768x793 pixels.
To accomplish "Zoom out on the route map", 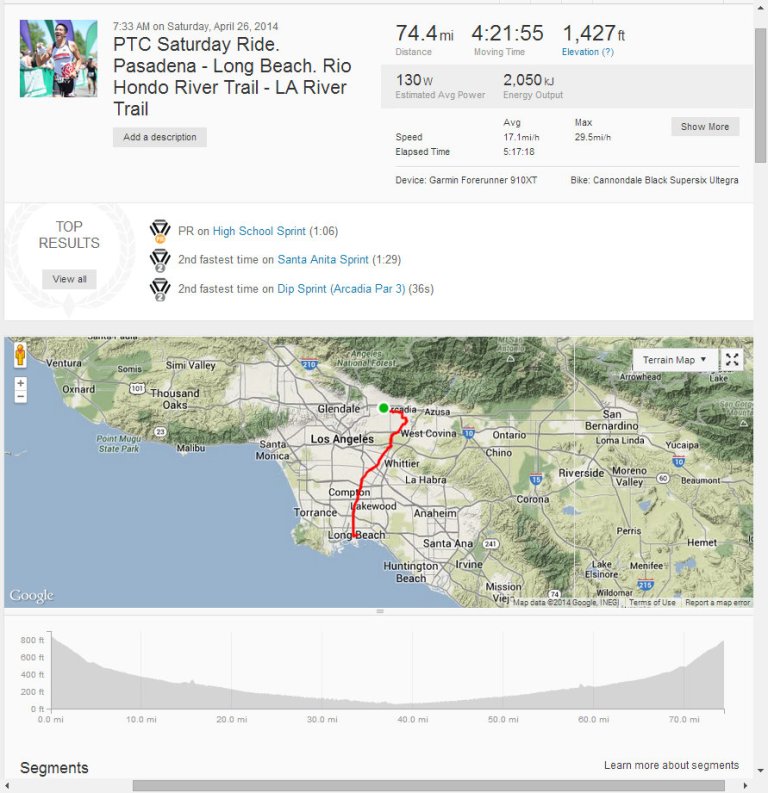I will [20, 397].
